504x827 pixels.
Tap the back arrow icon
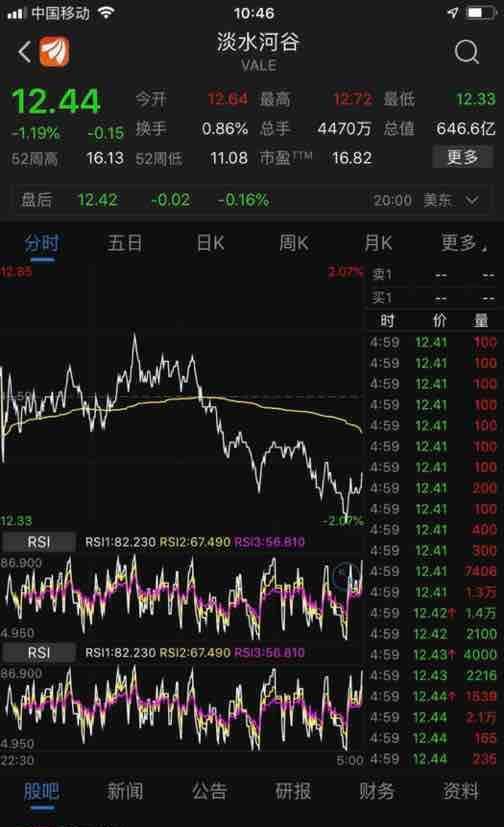[x=24, y=52]
